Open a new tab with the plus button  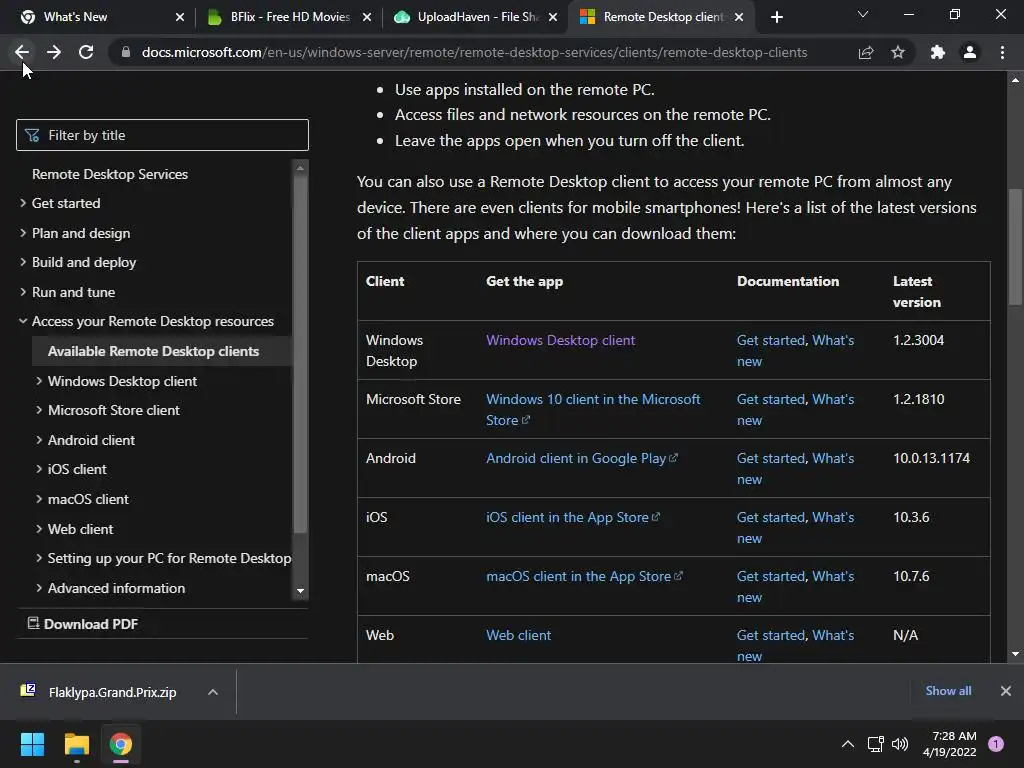[776, 17]
